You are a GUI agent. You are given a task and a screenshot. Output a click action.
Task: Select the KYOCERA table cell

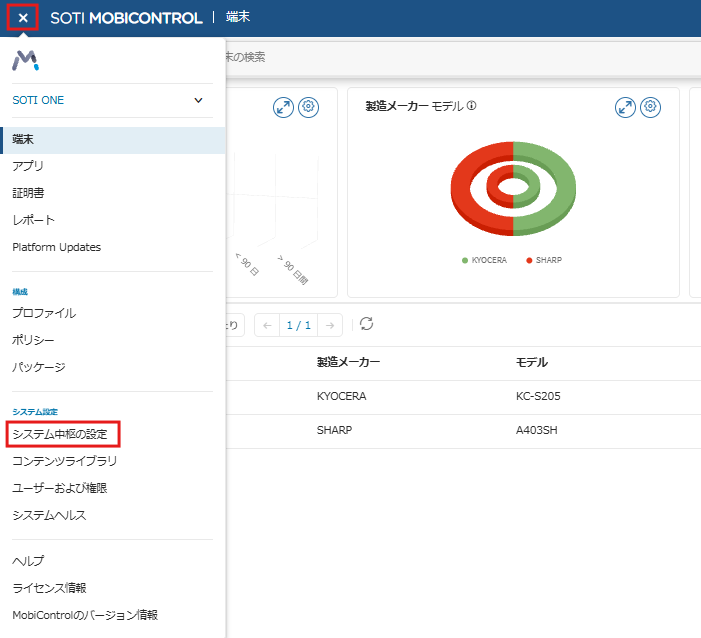pyautogui.click(x=342, y=396)
